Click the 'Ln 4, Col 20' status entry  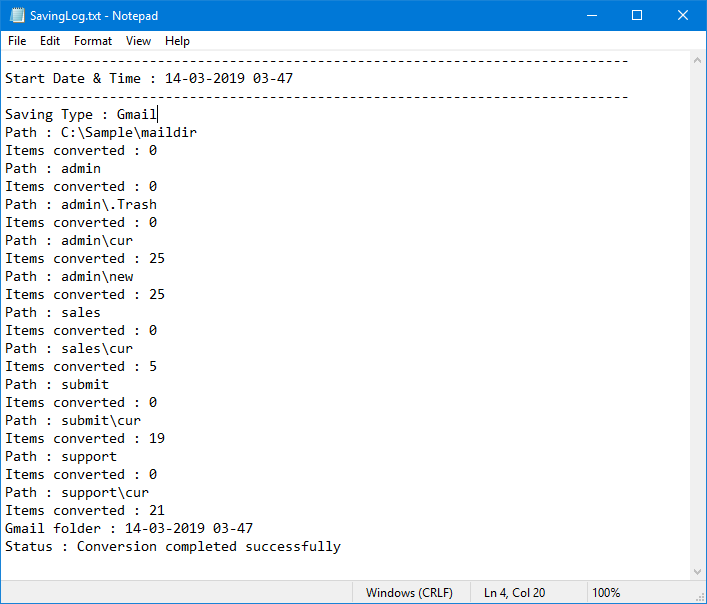(514, 593)
